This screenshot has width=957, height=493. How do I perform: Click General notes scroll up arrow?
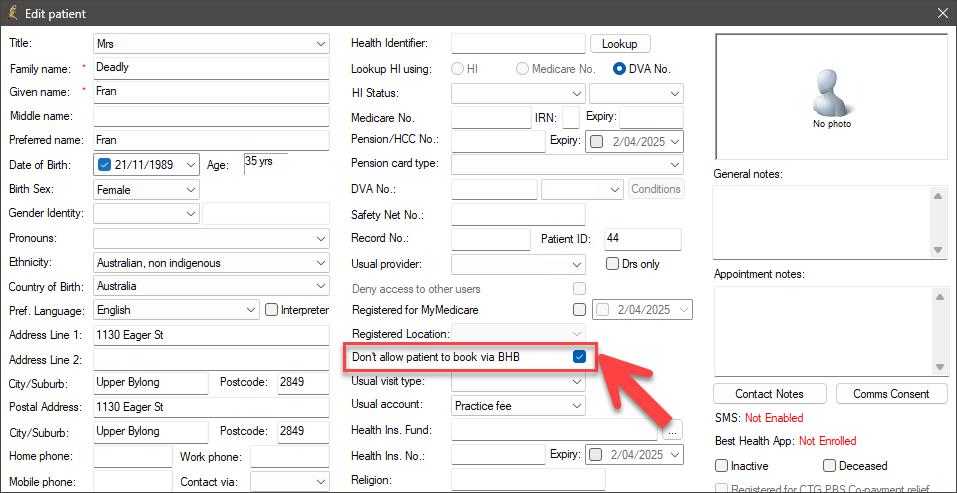pos(937,195)
